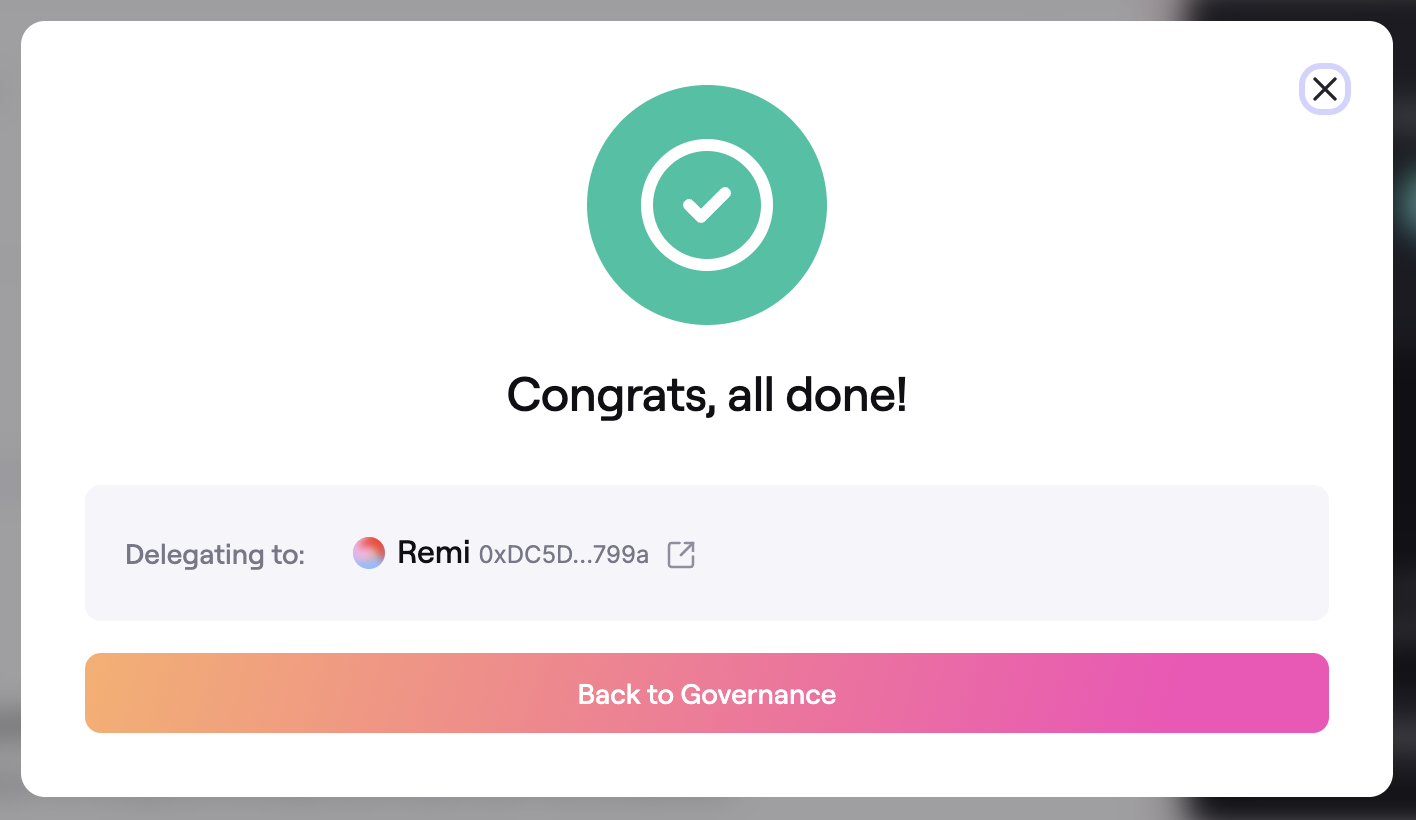The width and height of the screenshot is (1416, 820).
Task: Click the truncated address 0xDC5D...799a
Action: point(564,554)
